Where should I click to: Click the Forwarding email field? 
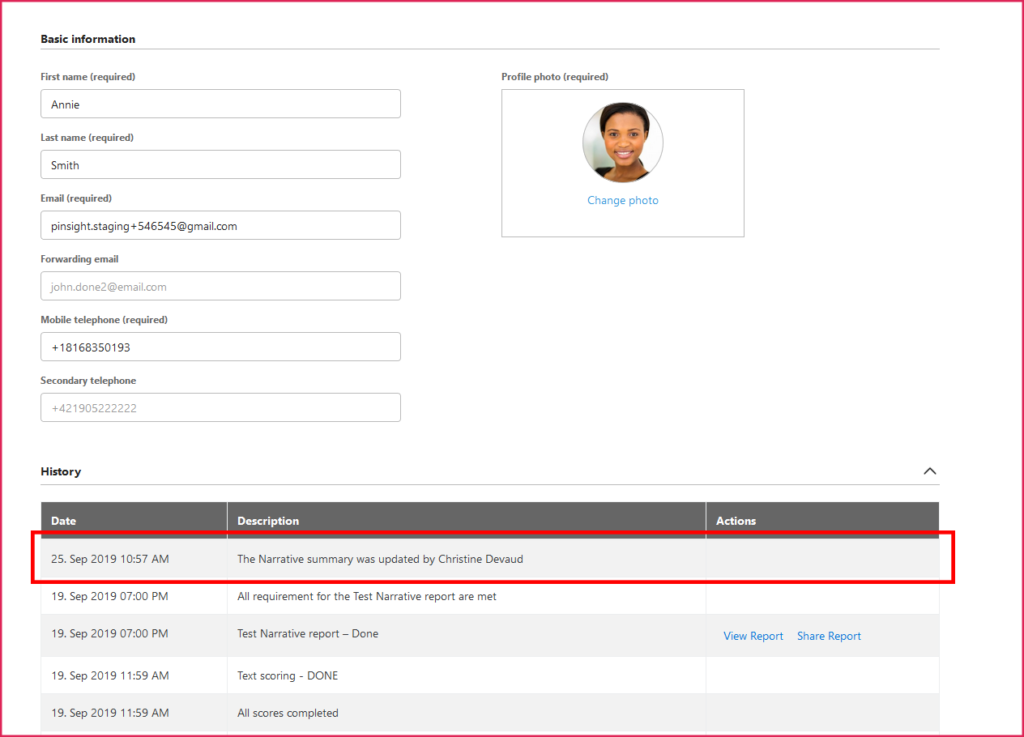220,287
